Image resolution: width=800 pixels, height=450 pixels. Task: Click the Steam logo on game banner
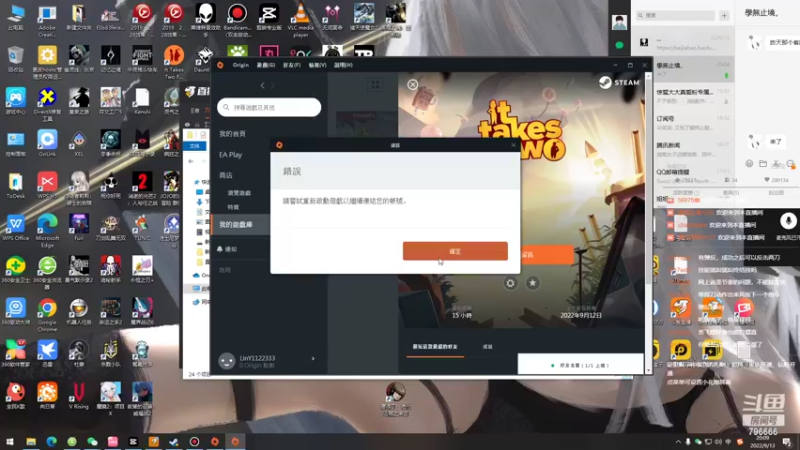tap(619, 82)
